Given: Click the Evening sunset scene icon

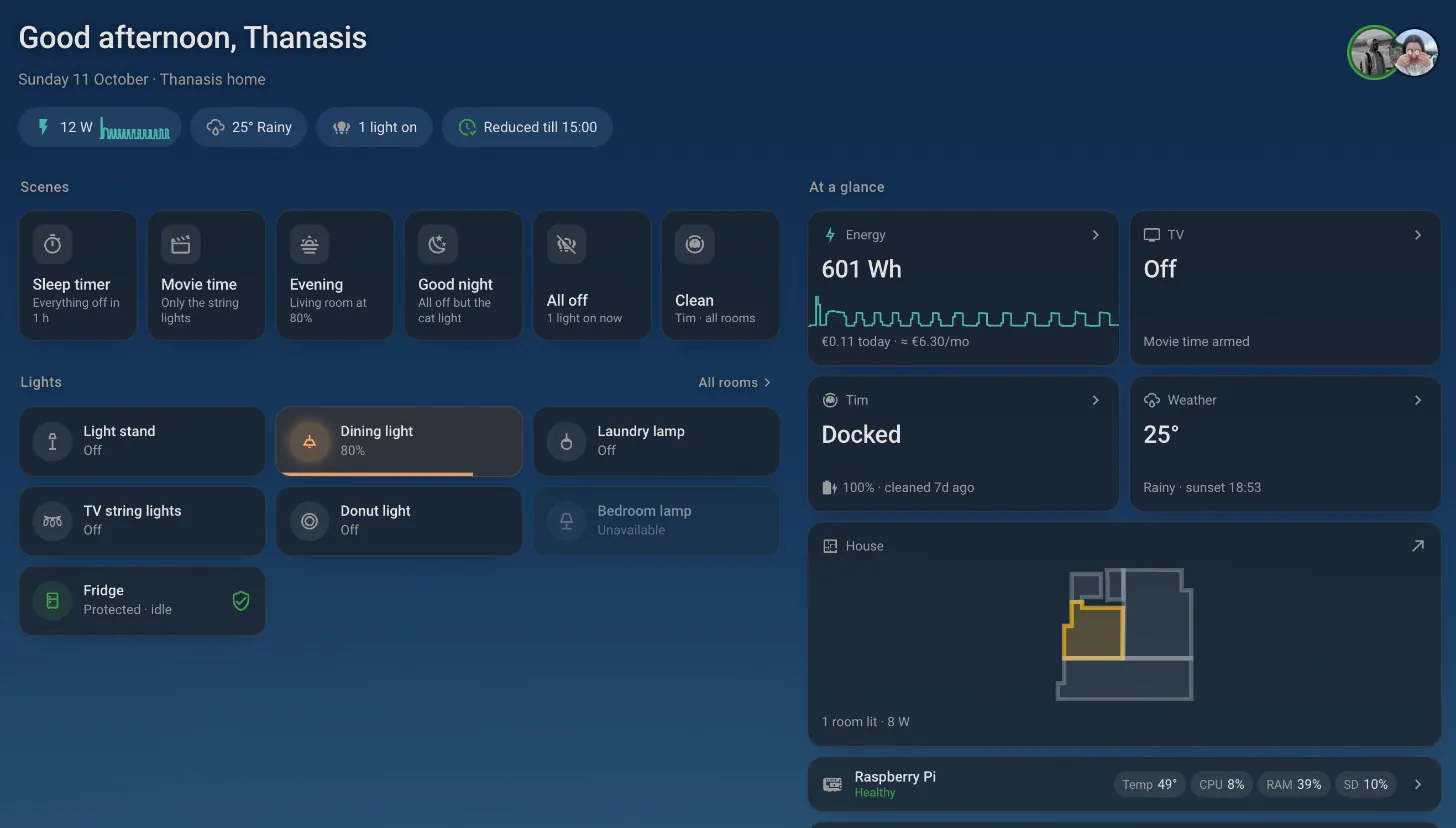Looking at the screenshot, I should [309, 244].
